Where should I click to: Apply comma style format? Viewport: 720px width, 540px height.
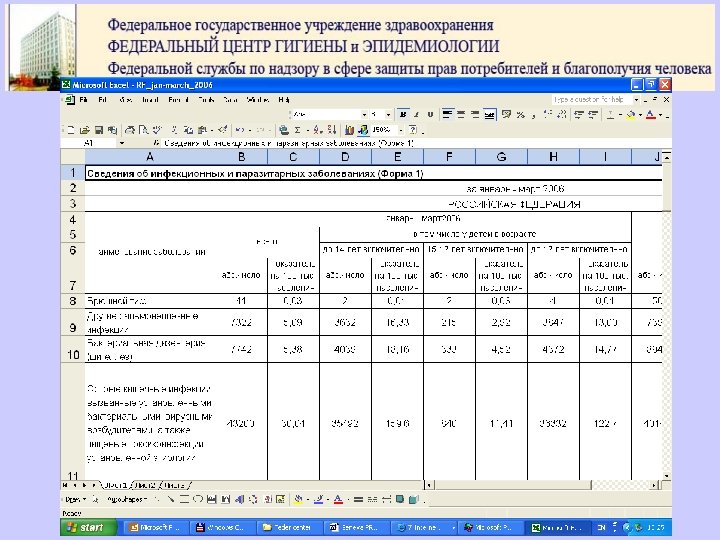(534, 114)
